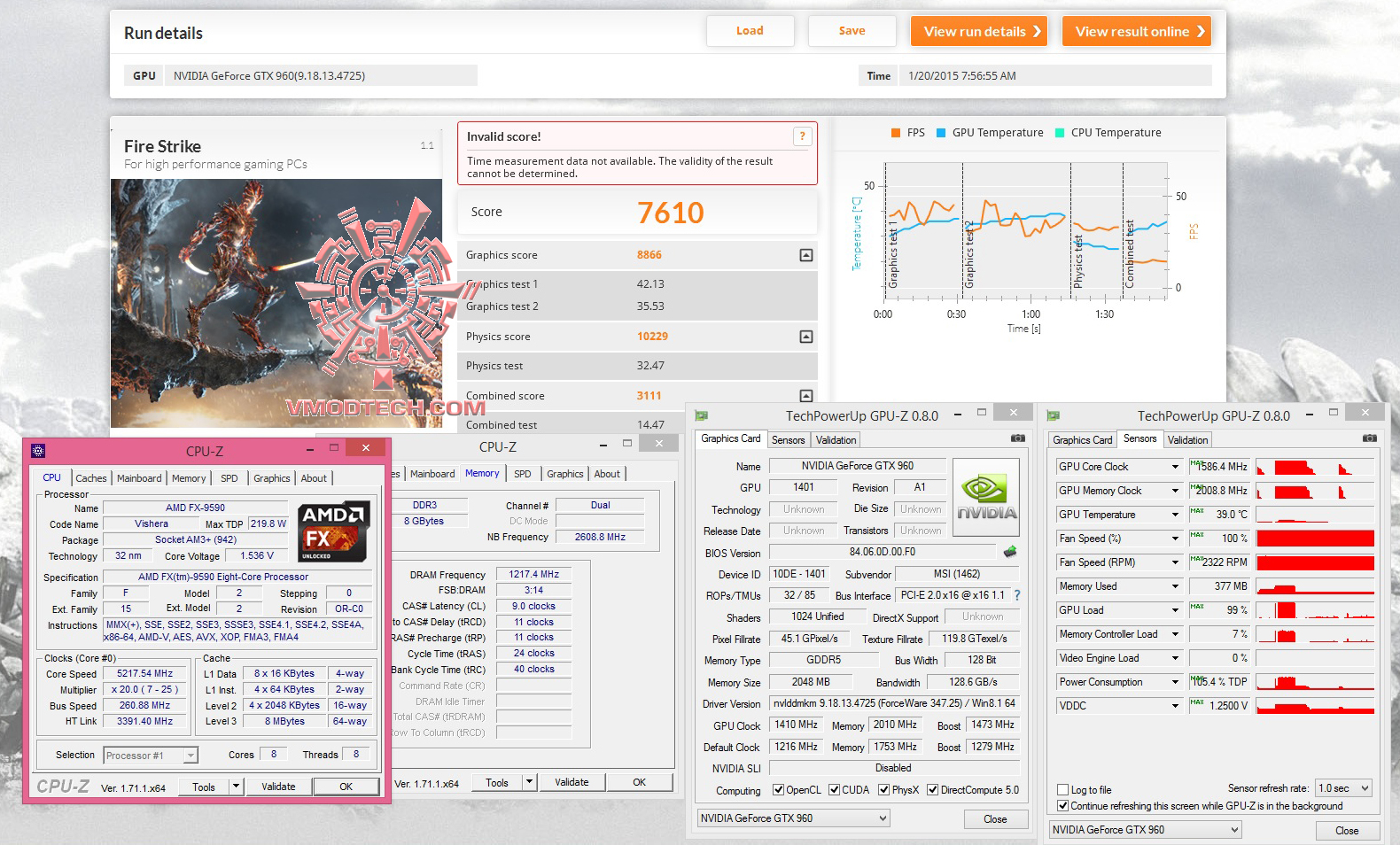Open the GPU Memory Clock sensor dropdown
This screenshot has height=845, width=1400.
point(1176,491)
